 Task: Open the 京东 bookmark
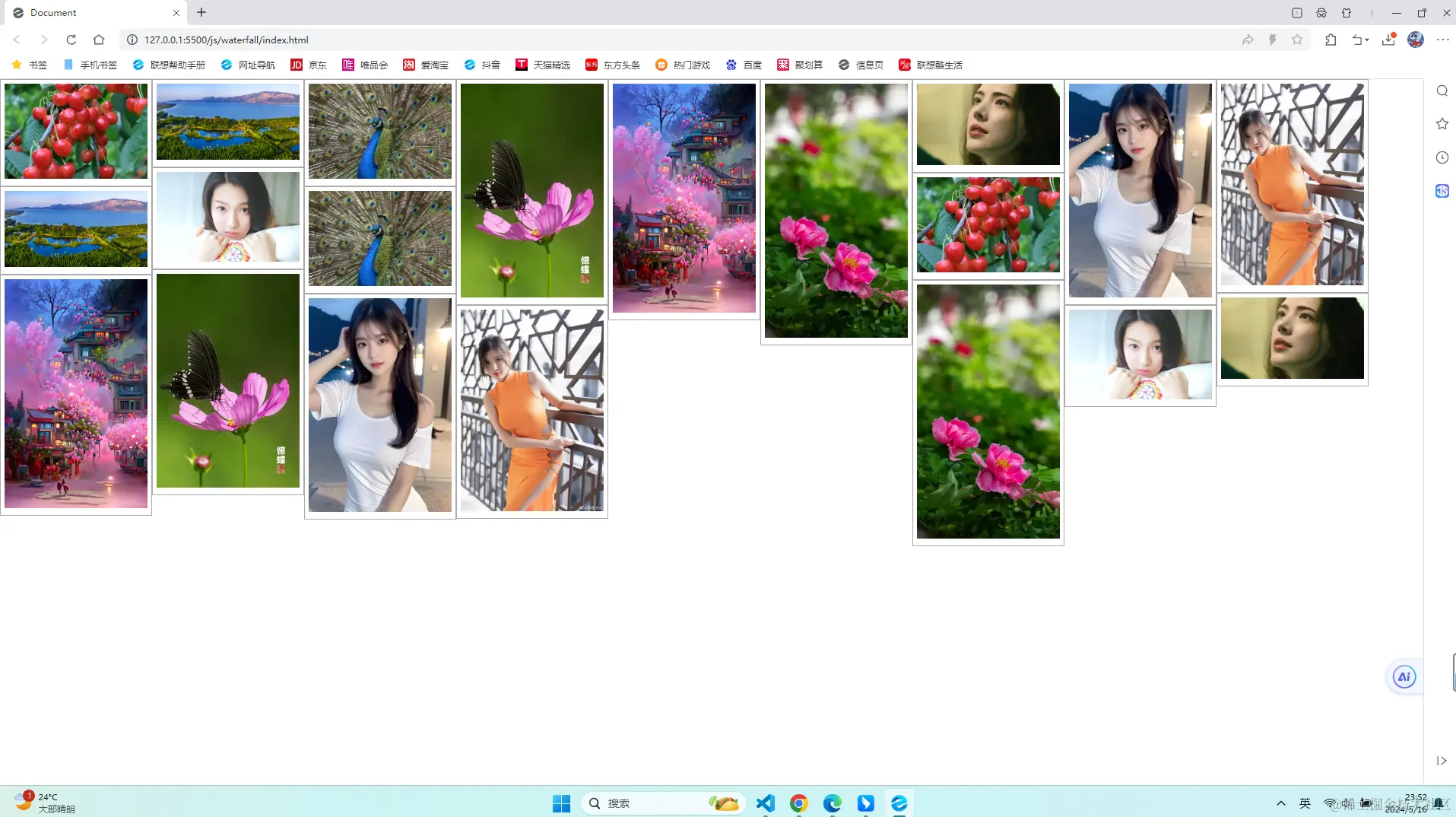click(x=309, y=65)
